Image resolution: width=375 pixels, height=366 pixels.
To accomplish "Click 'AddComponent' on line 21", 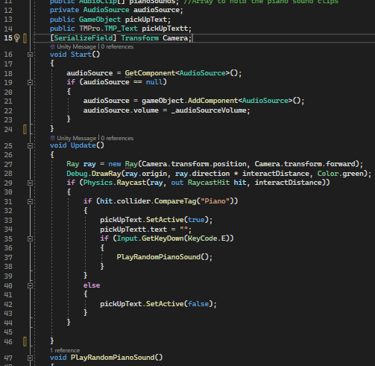I will tap(213, 100).
